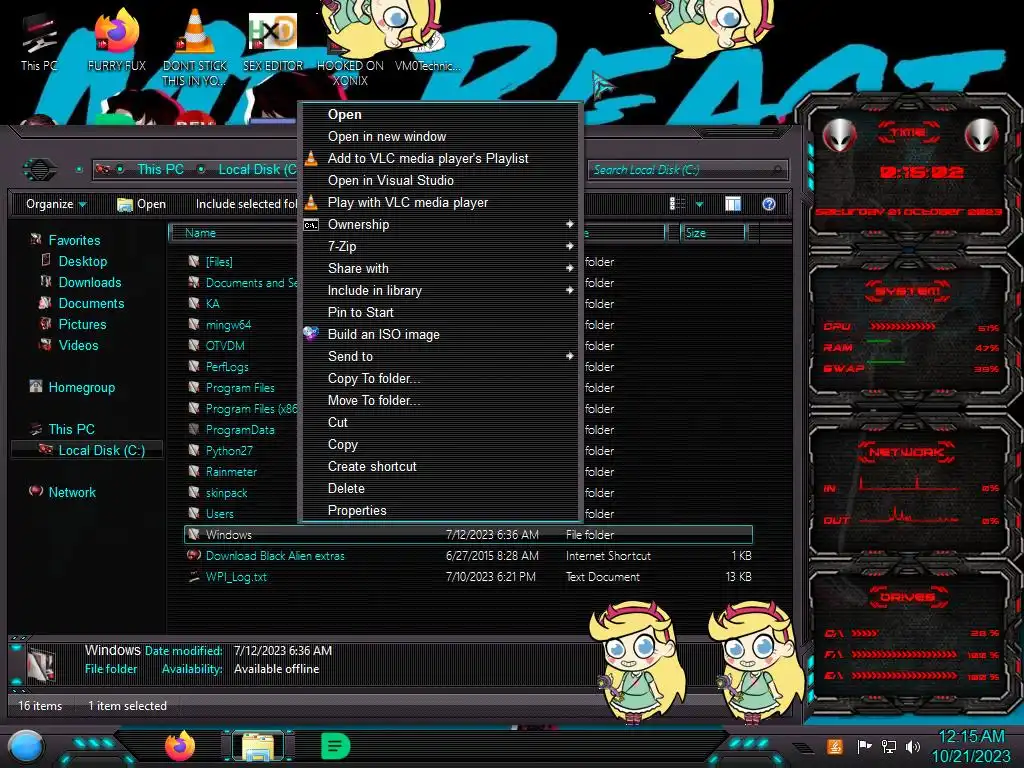Select the mingw64 folder
This screenshot has height=768, width=1024.
click(228, 325)
